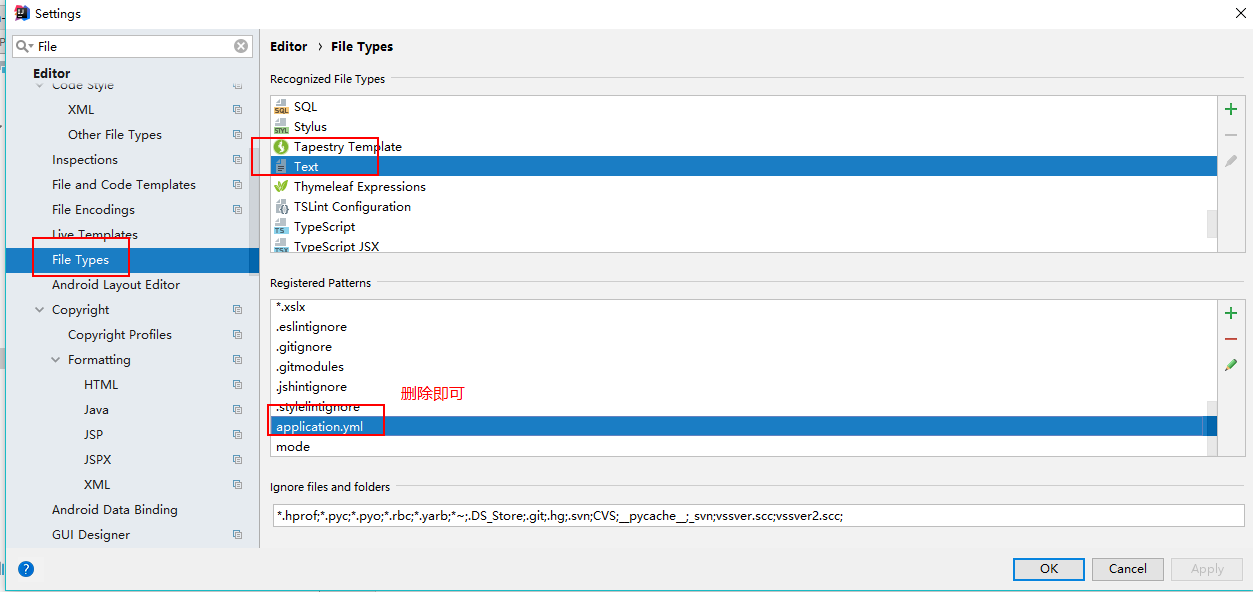Add a new registered pattern
The image size is (1253, 592).
point(1231,313)
